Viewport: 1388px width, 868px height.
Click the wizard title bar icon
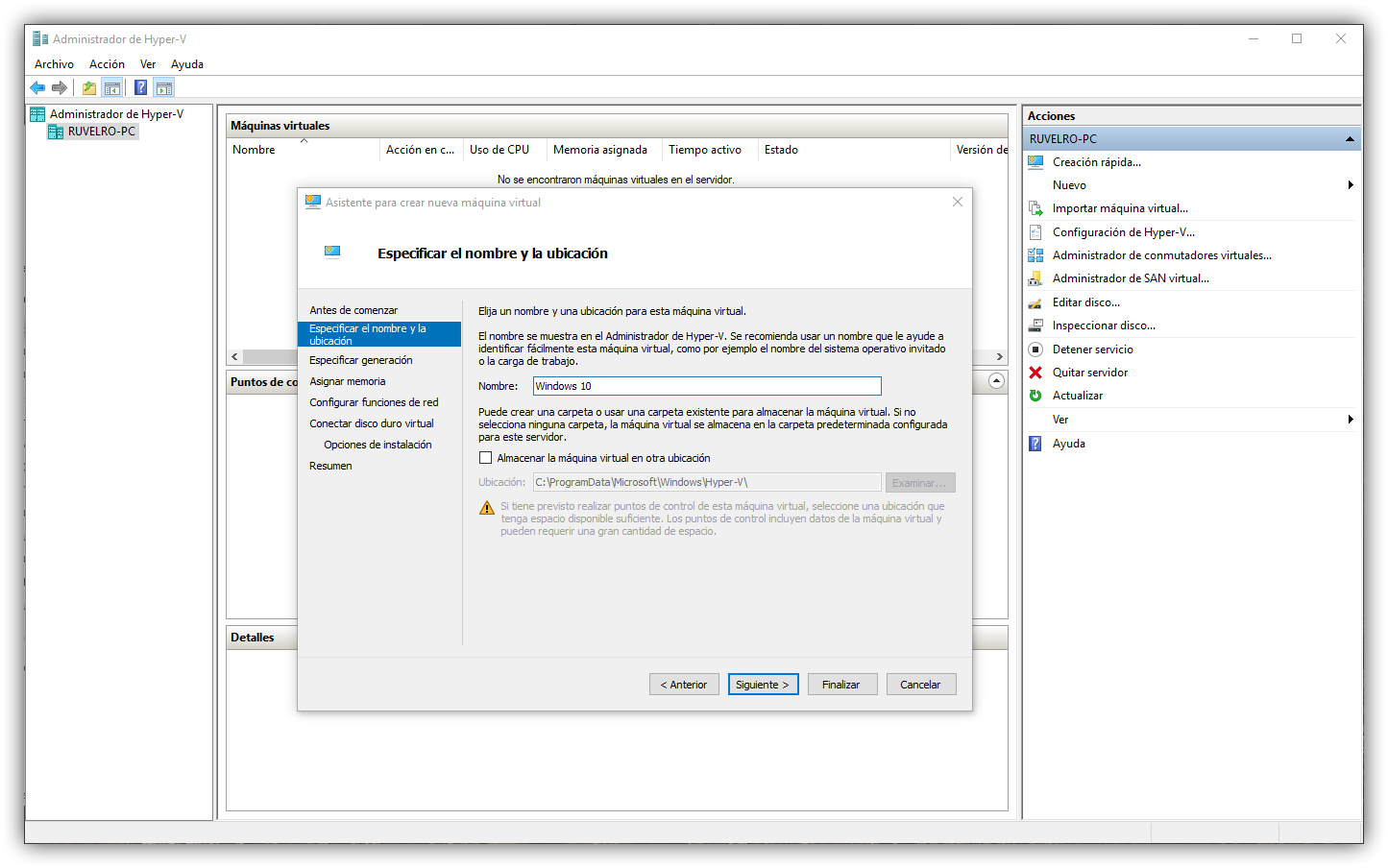tap(313, 203)
